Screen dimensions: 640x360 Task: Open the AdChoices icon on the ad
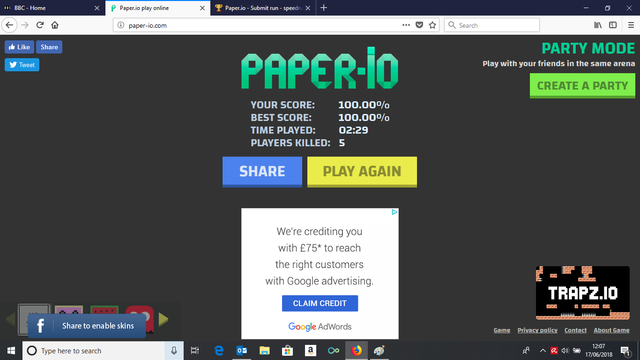[x=394, y=212]
